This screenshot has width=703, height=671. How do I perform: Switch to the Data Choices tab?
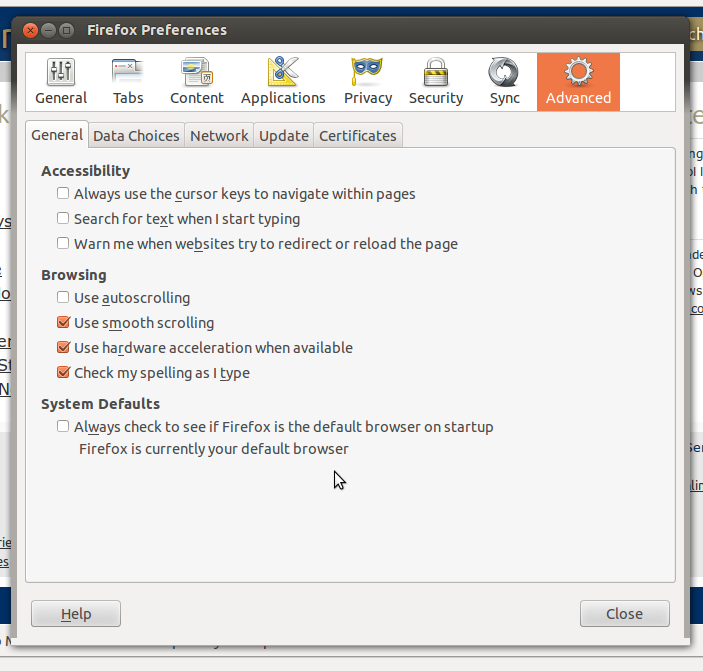pos(136,135)
